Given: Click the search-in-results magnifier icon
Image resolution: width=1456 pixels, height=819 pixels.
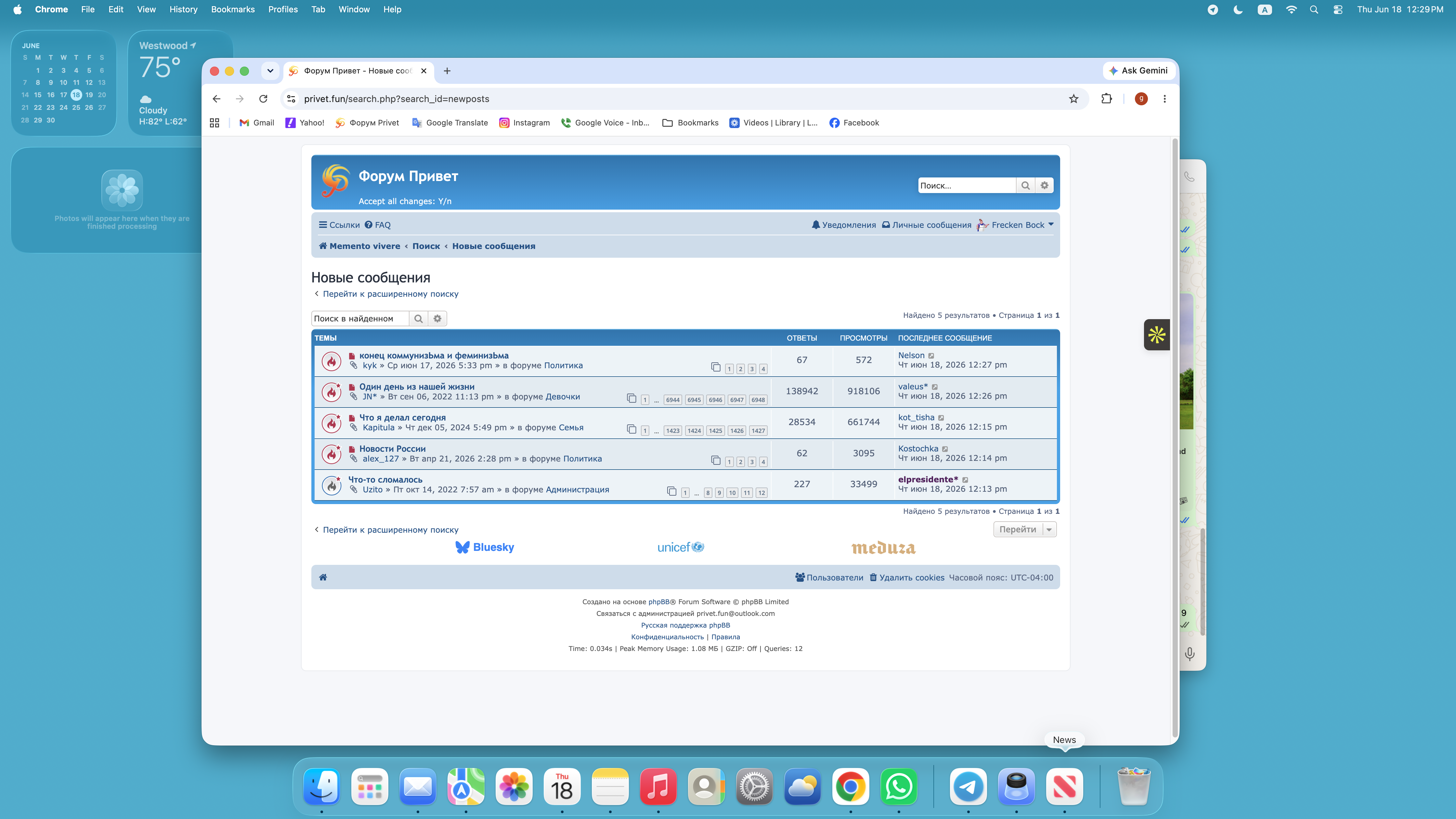Looking at the screenshot, I should (418, 319).
